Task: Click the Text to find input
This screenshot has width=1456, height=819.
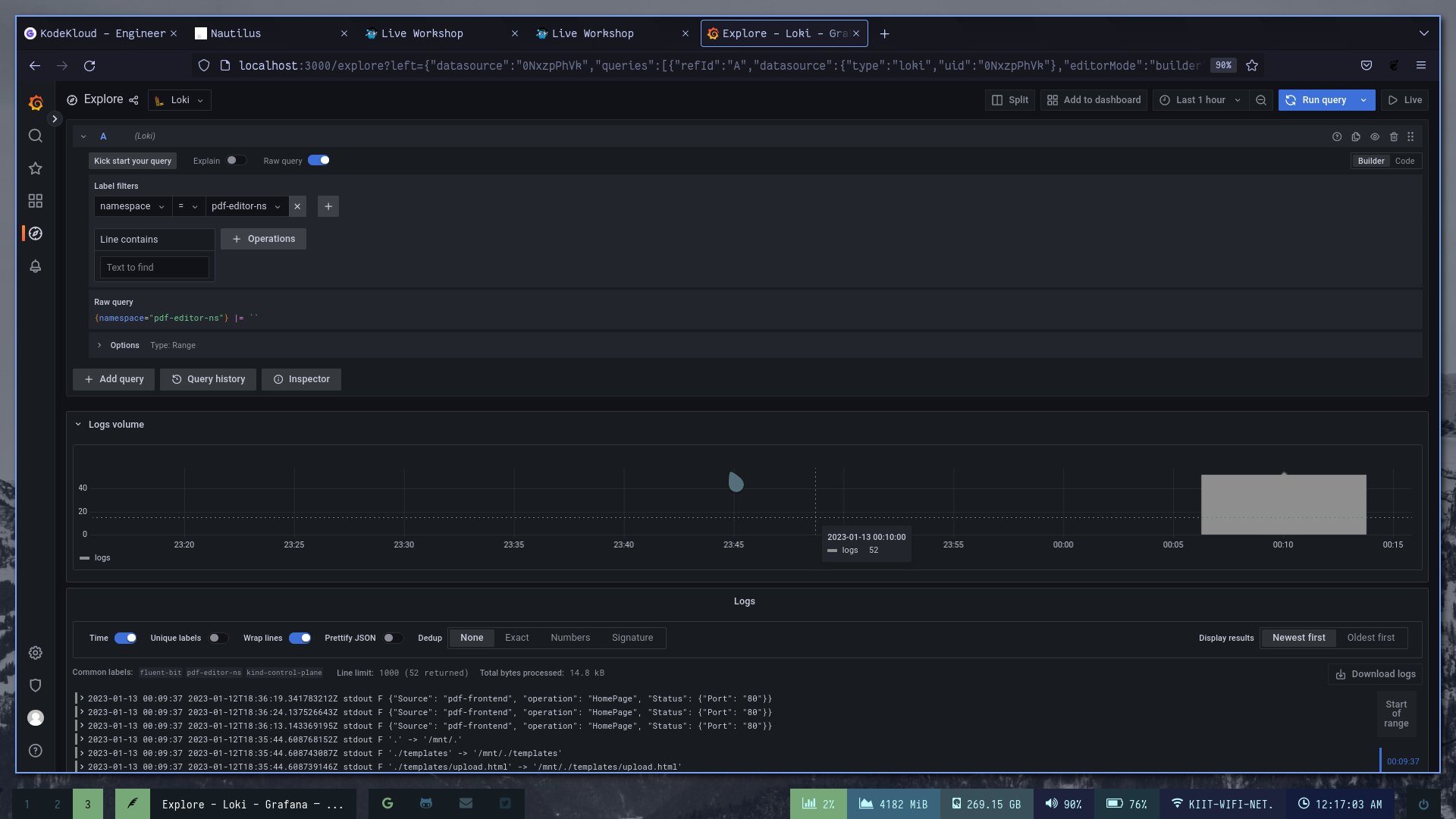Action: click(155, 268)
